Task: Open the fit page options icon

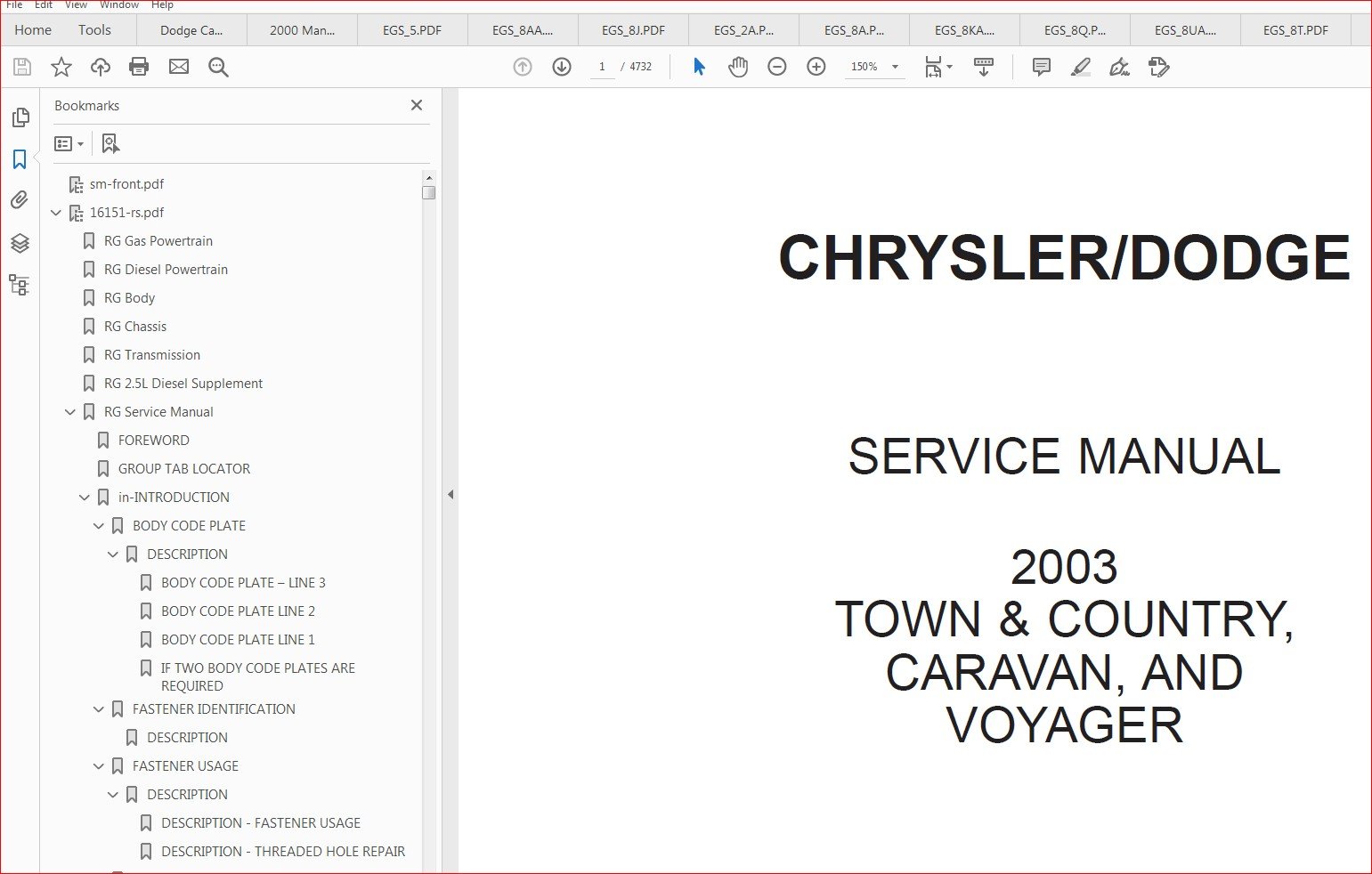Action: (938, 67)
